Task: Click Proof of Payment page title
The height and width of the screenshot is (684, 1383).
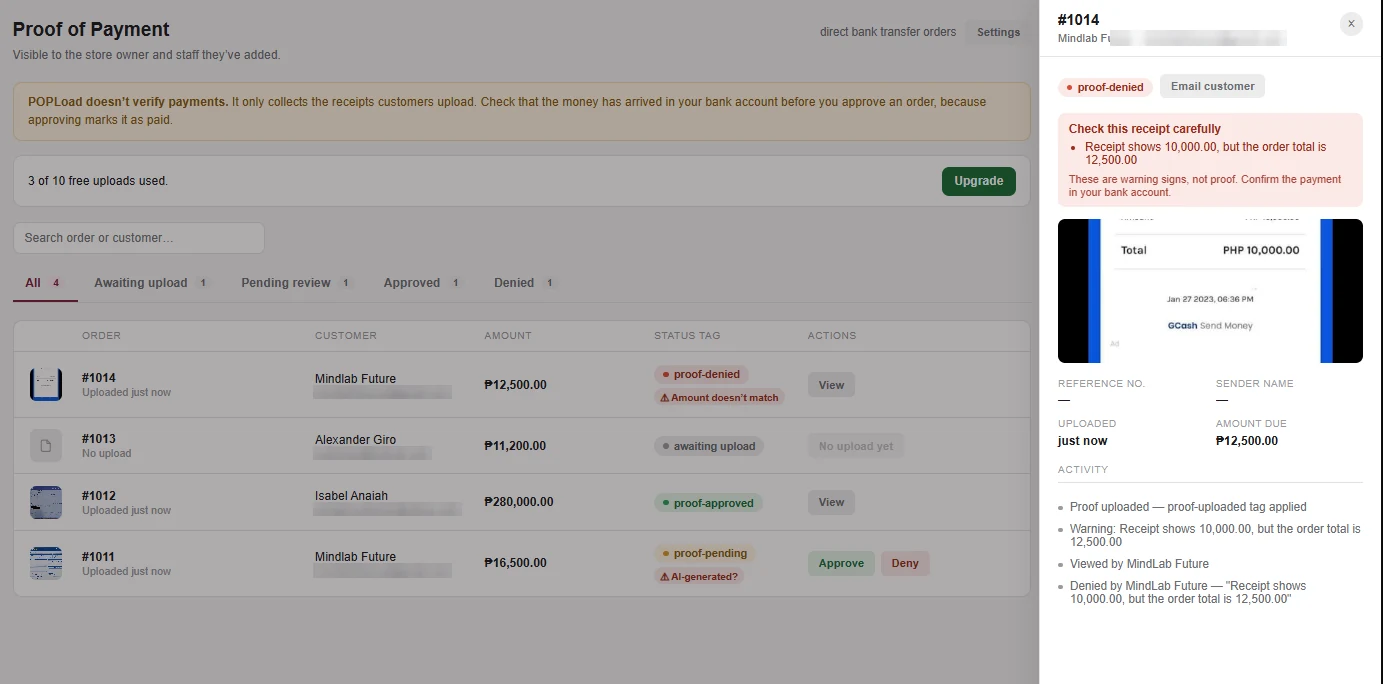Action: pos(91,29)
